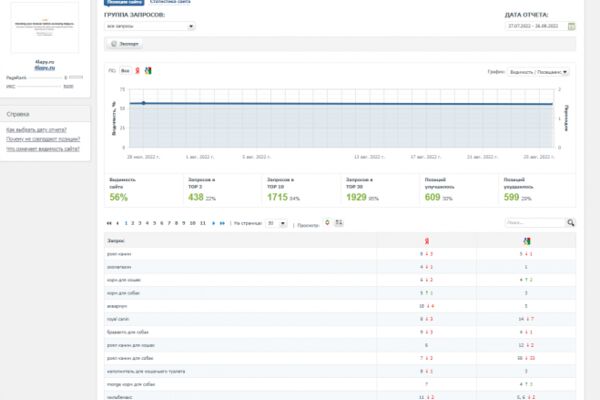This screenshot has width=600, height=400.
Task: Go to previous page arrow
Action: click(117, 223)
